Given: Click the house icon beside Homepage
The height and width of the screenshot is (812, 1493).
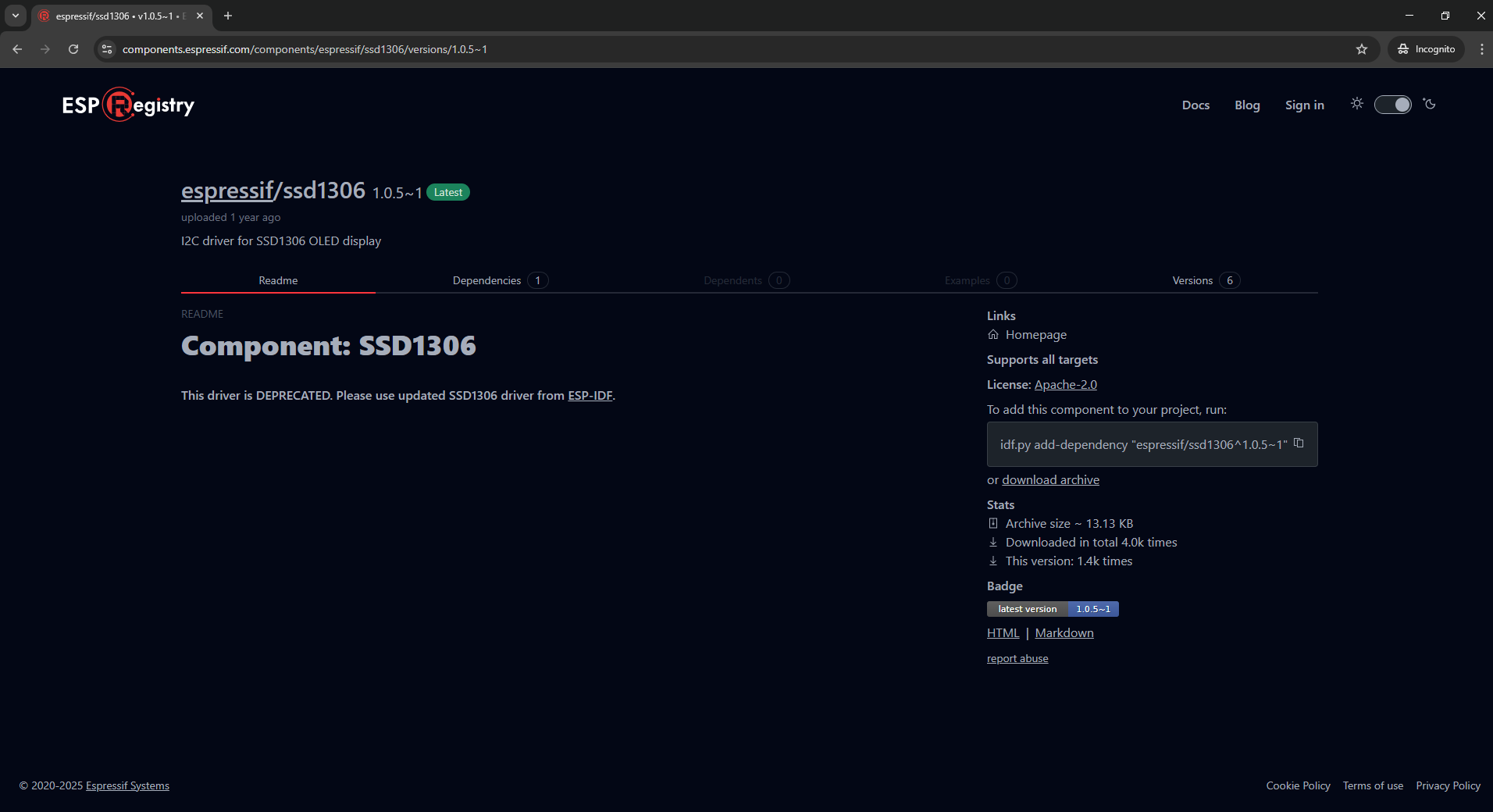Looking at the screenshot, I should click(x=993, y=334).
